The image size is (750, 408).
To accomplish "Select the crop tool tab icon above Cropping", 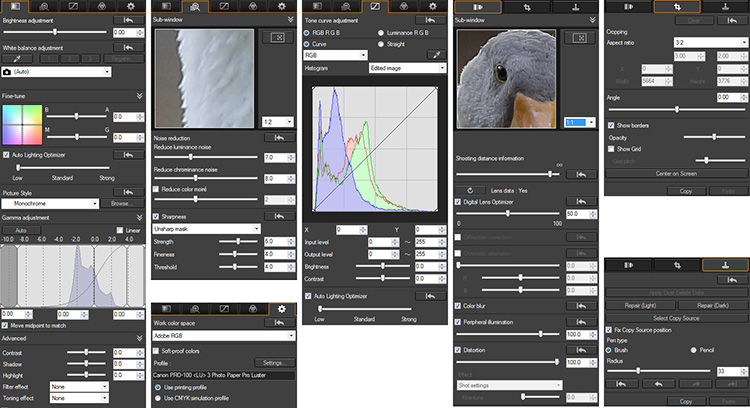I will (675, 5).
